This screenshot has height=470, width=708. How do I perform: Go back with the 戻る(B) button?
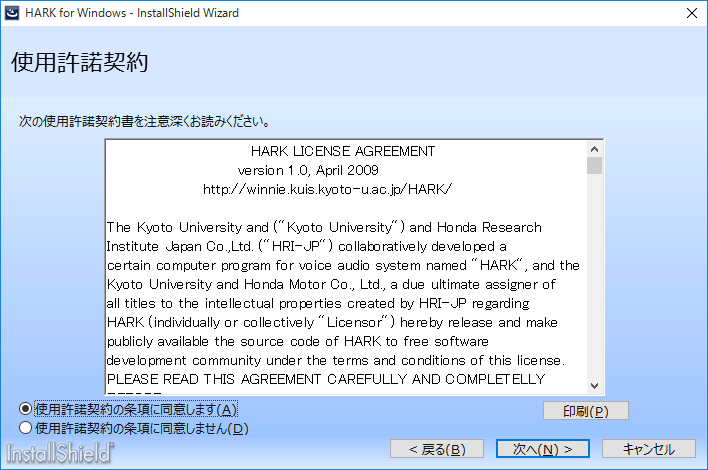tap(437, 449)
